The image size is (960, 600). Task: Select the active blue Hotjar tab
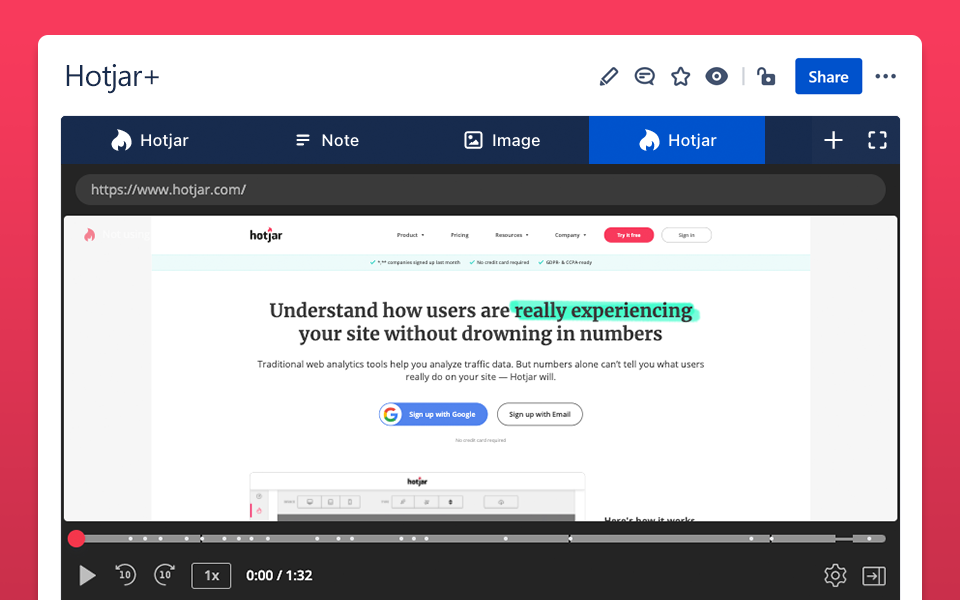(x=677, y=140)
